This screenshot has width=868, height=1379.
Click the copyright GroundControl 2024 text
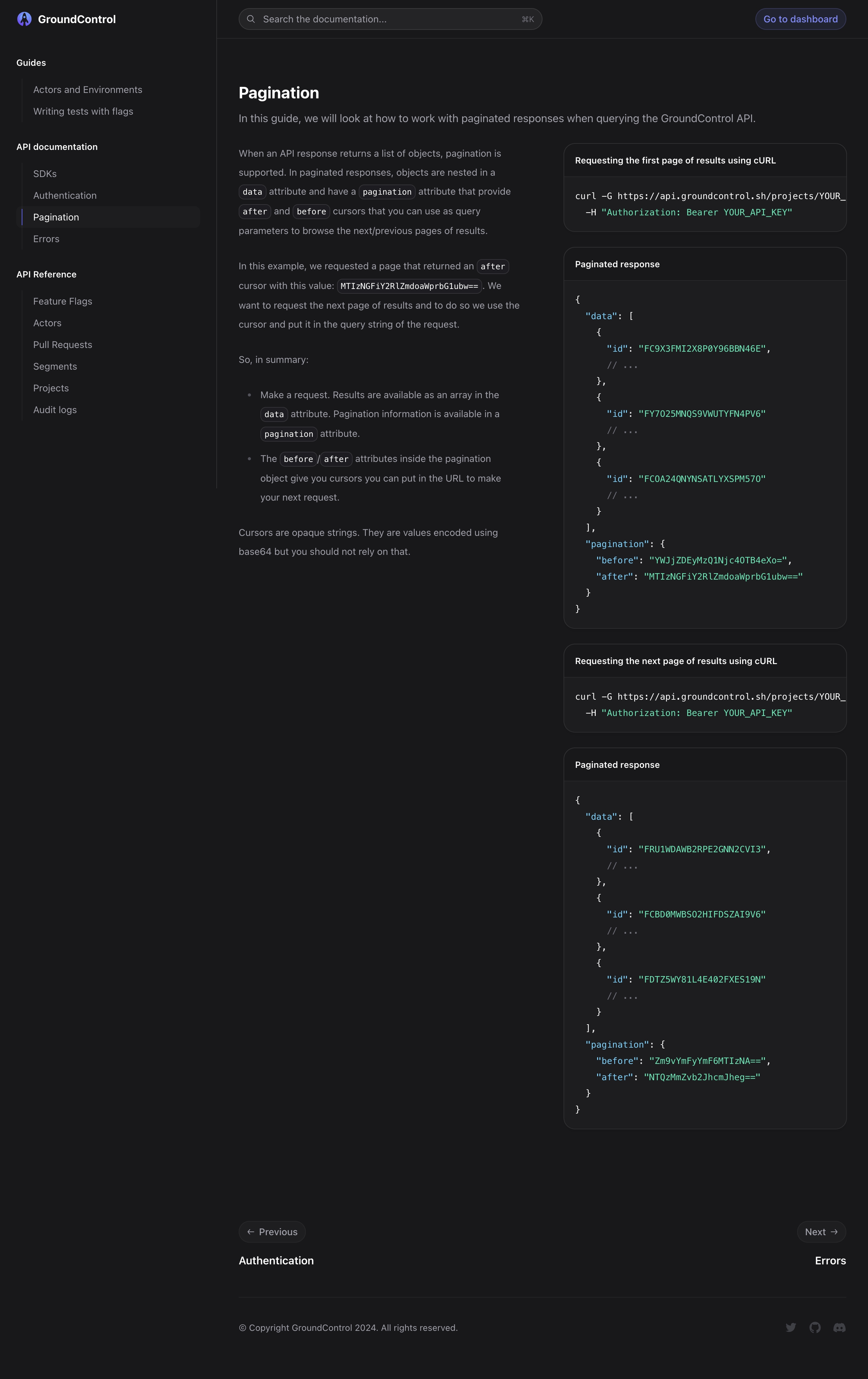click(348, 1328)
